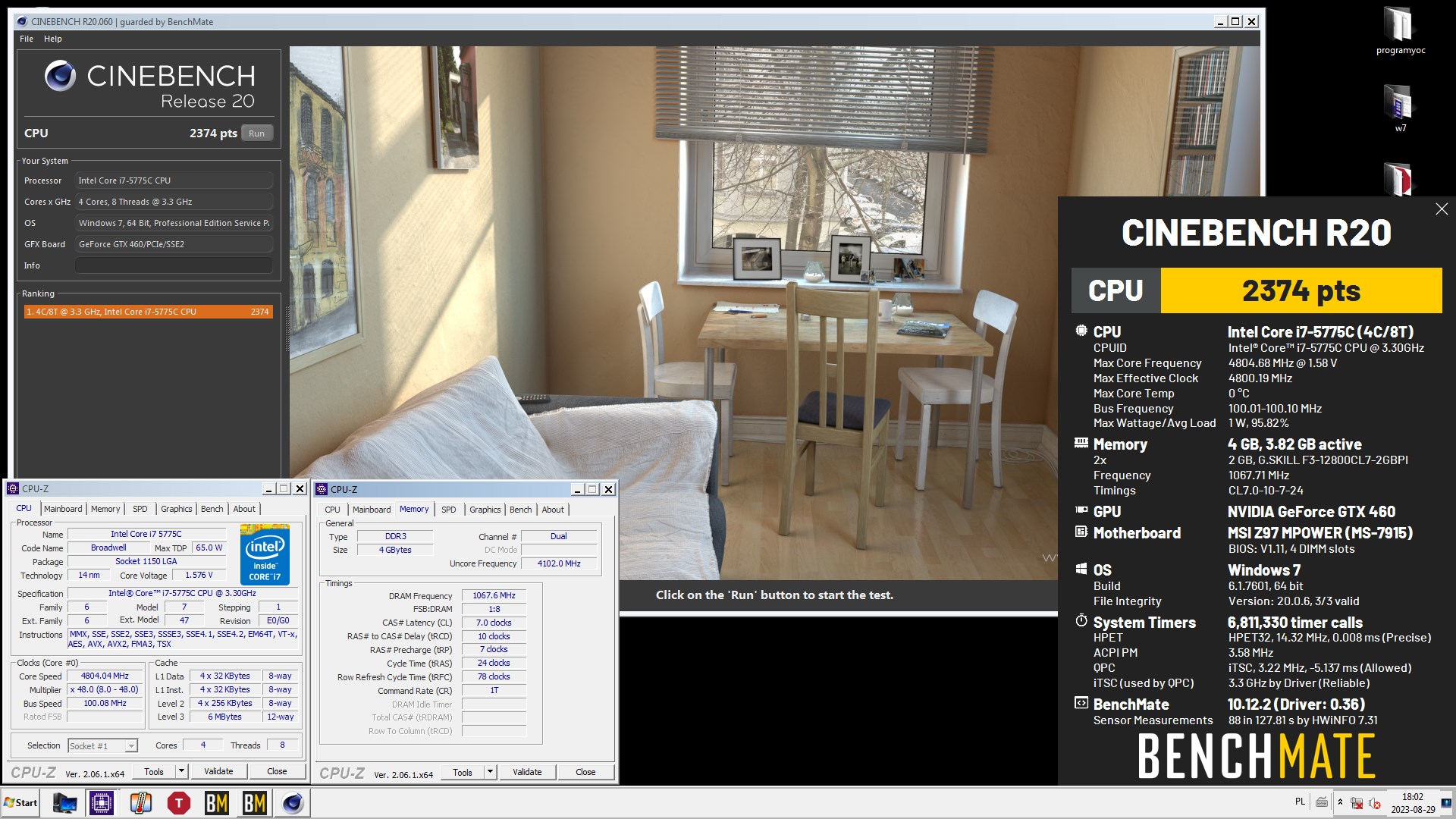
Task: Open Graphics tab in Memory CPU-Z window
Action: (x=485, y=510)
